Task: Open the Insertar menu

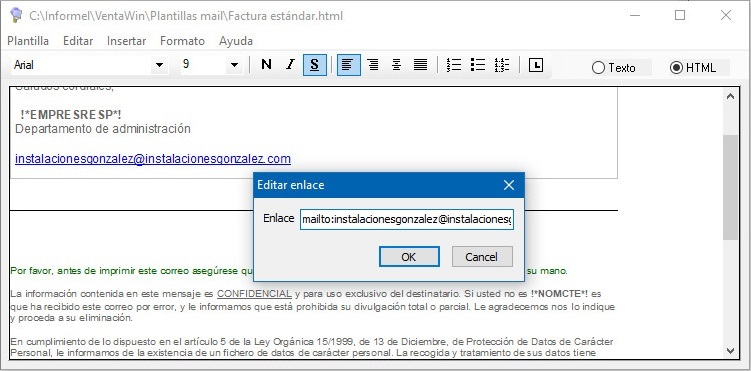Action: pyautogui.click(x=126, y=41)
